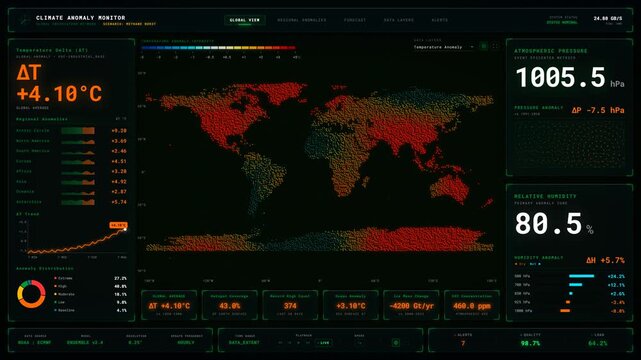
Task: Click the pressure anomaly dotted field chart
Action: point(569,144)
